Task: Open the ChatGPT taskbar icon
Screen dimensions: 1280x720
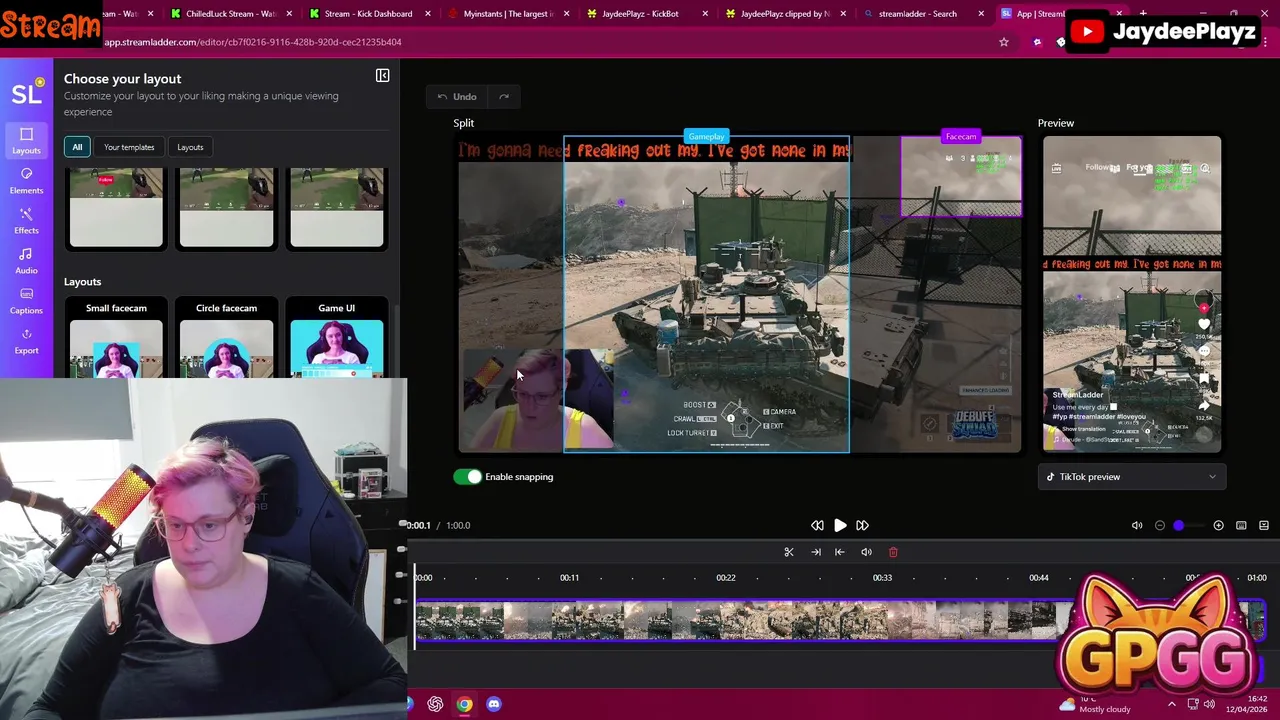Action: [435, 704]
